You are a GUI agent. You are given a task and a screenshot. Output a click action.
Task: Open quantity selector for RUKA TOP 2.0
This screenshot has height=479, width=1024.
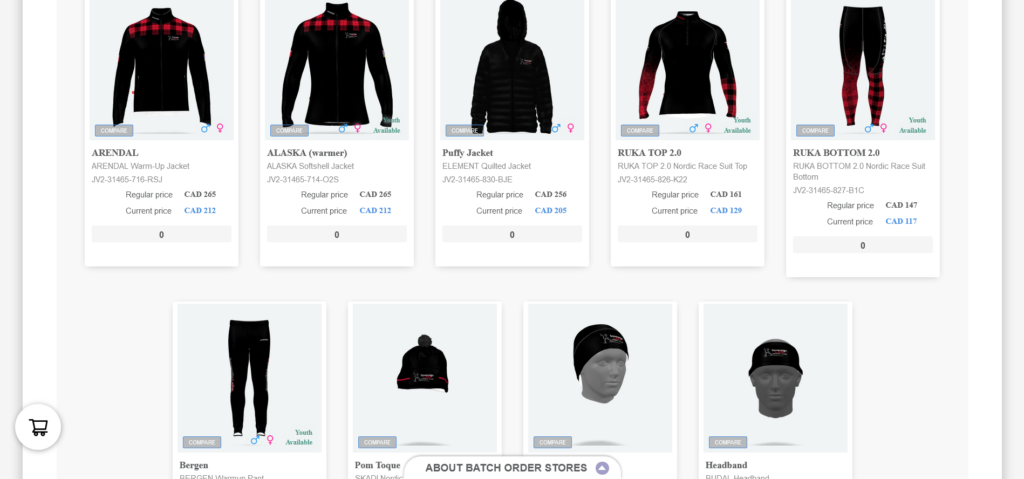point(688,235)
